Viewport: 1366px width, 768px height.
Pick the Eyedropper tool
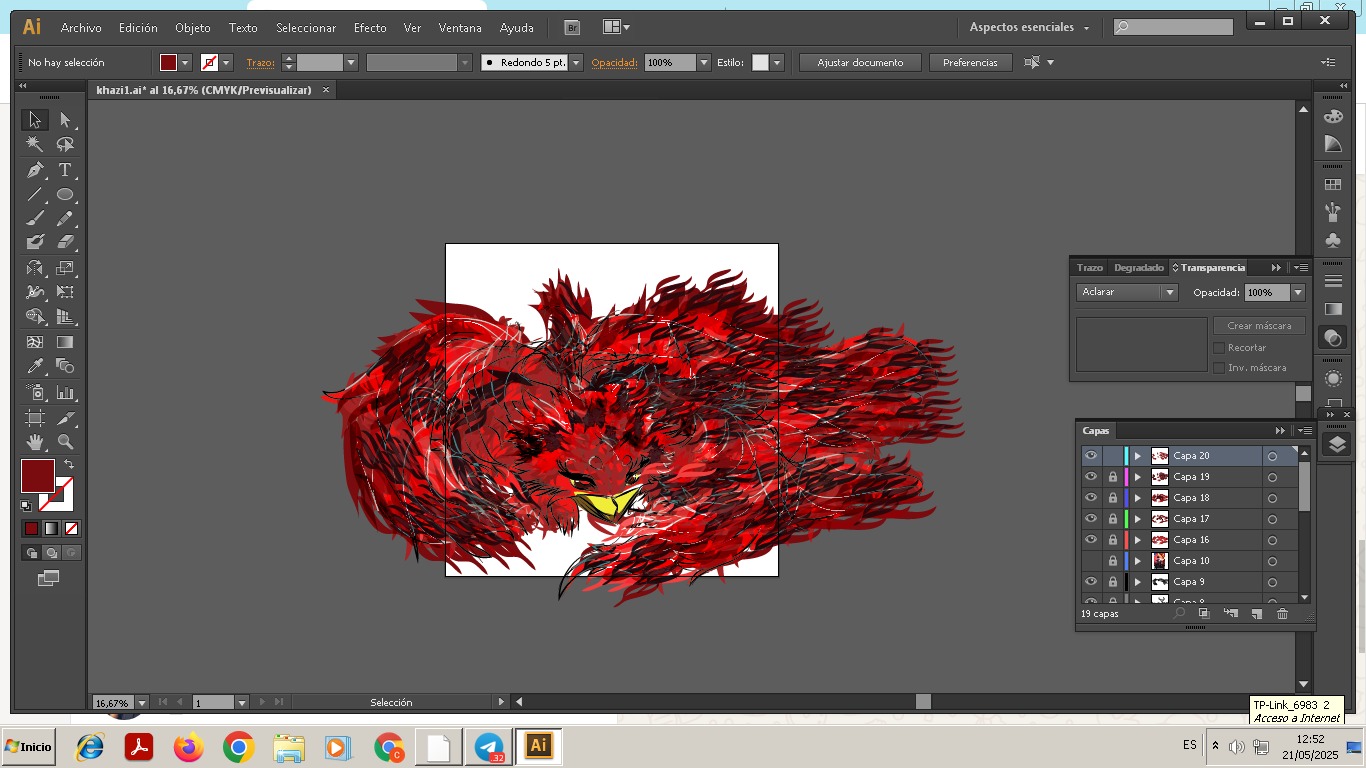(35, 366)
